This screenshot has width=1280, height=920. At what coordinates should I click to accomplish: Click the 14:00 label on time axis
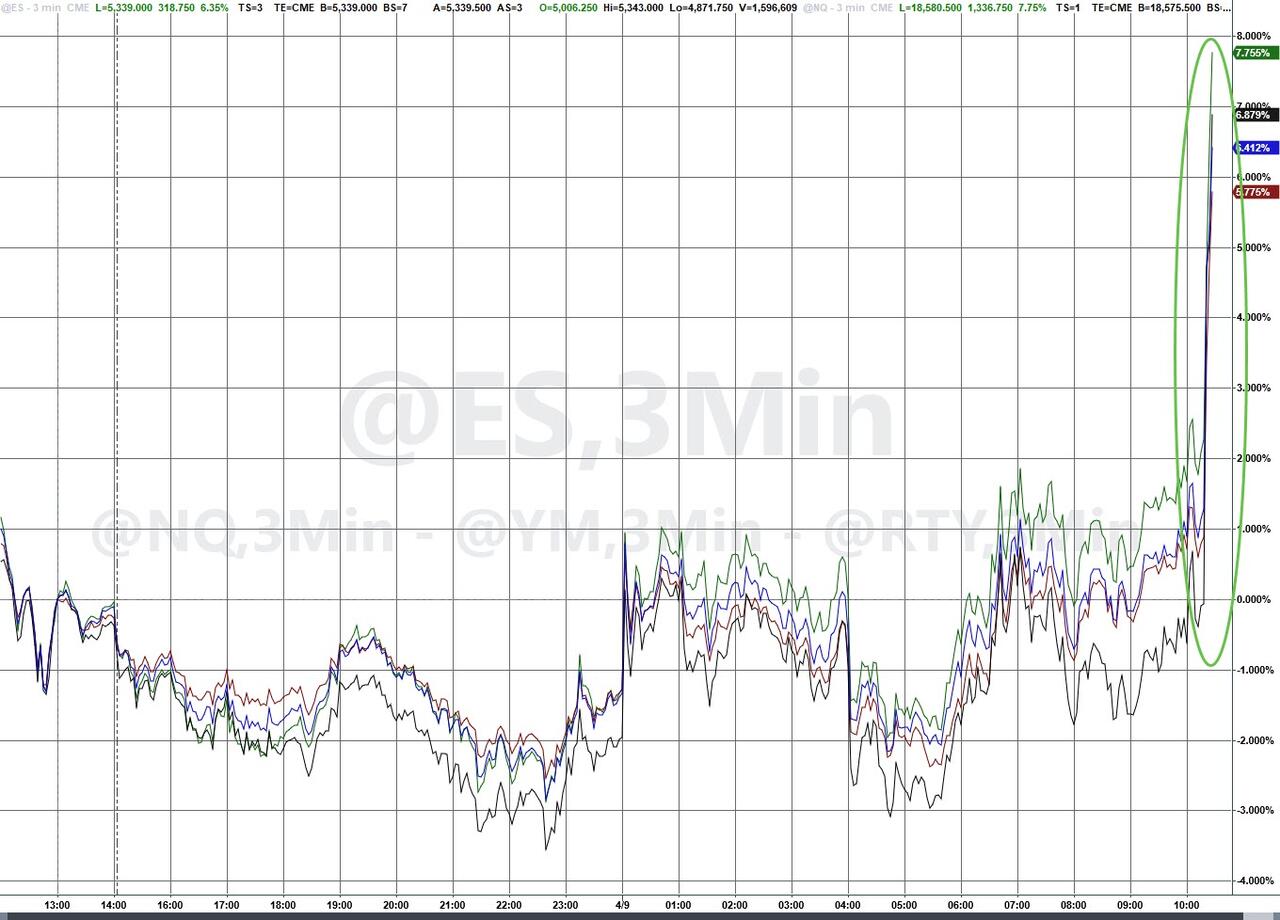(x=115, y=906)
